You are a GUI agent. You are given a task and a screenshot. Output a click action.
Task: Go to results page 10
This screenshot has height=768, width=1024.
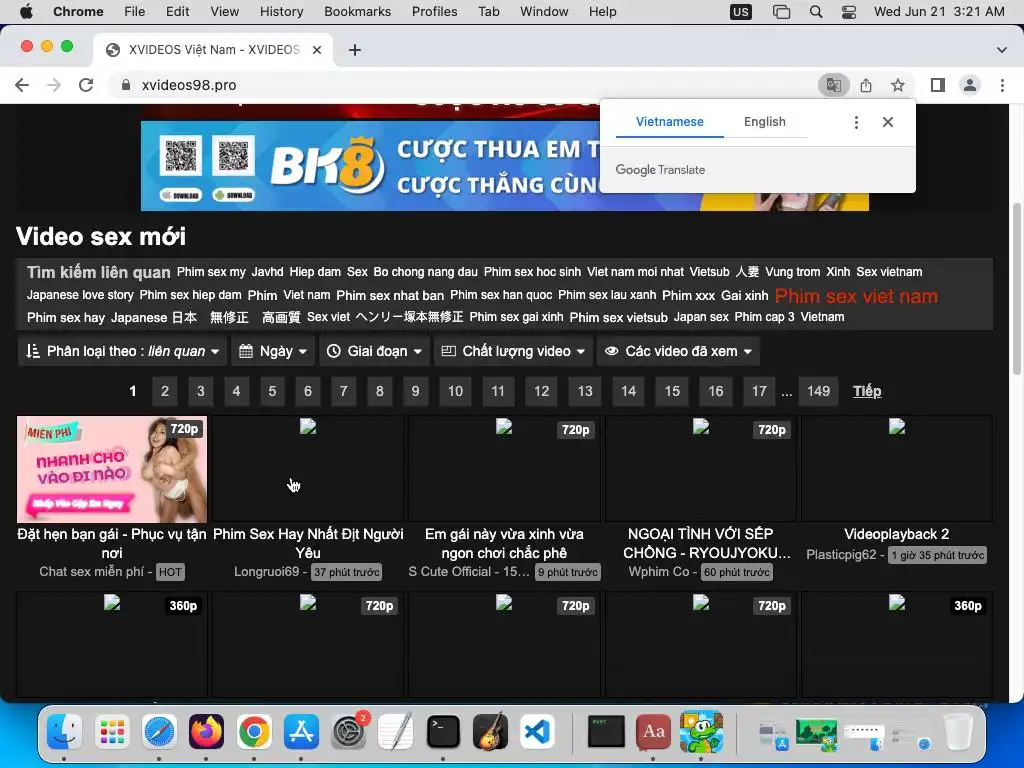[x=455, y=391]
